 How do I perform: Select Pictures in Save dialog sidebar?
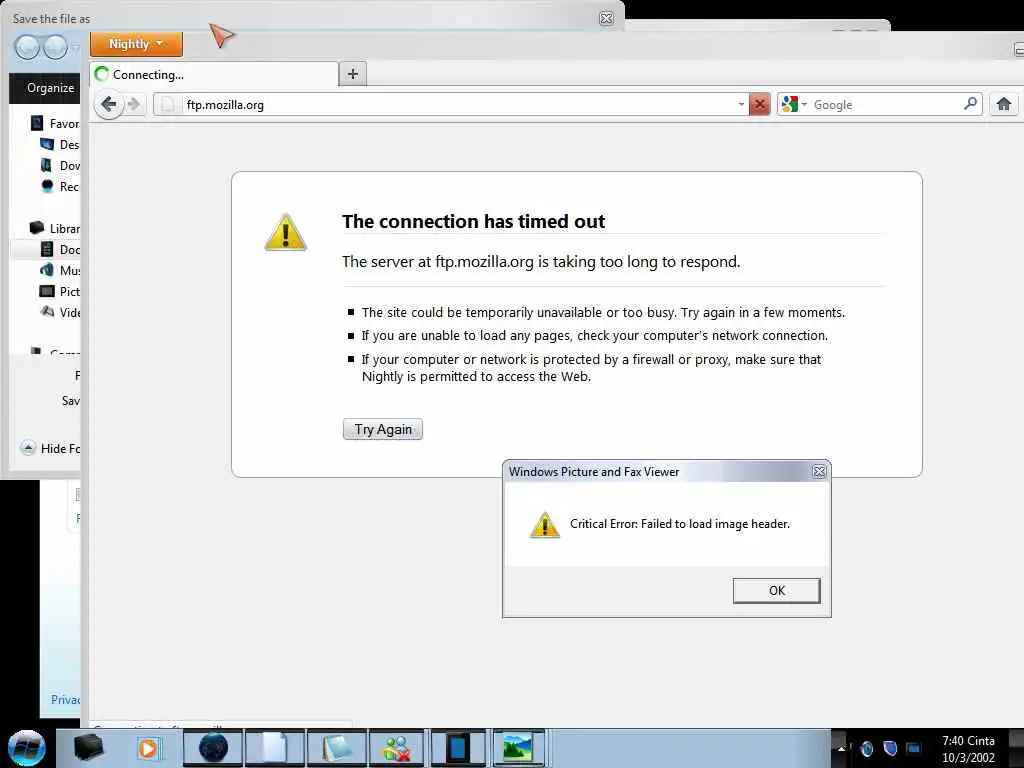[60, 291]
